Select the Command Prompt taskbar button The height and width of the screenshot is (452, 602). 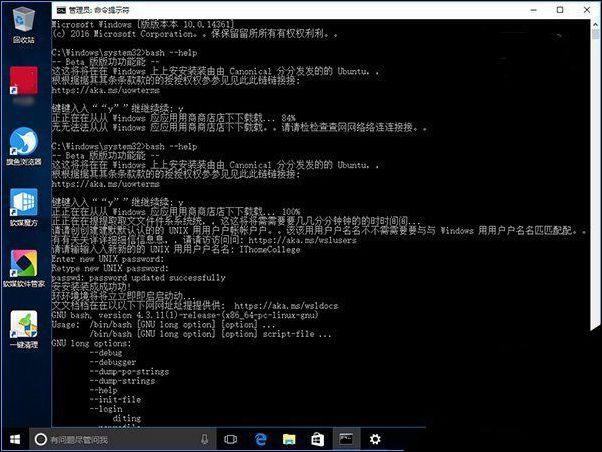tap(346, 439)
